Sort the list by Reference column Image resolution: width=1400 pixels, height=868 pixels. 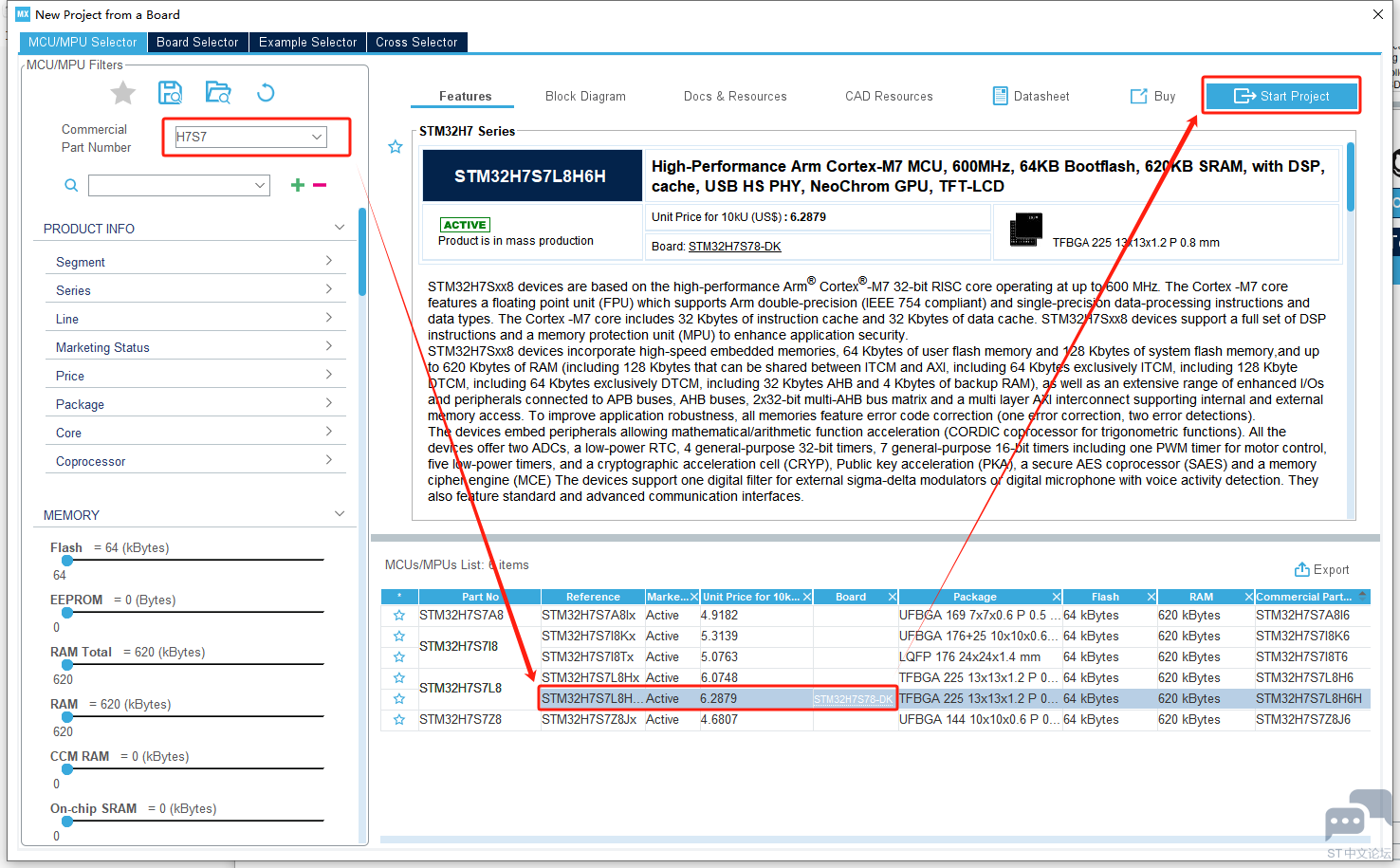pos(593,597)
